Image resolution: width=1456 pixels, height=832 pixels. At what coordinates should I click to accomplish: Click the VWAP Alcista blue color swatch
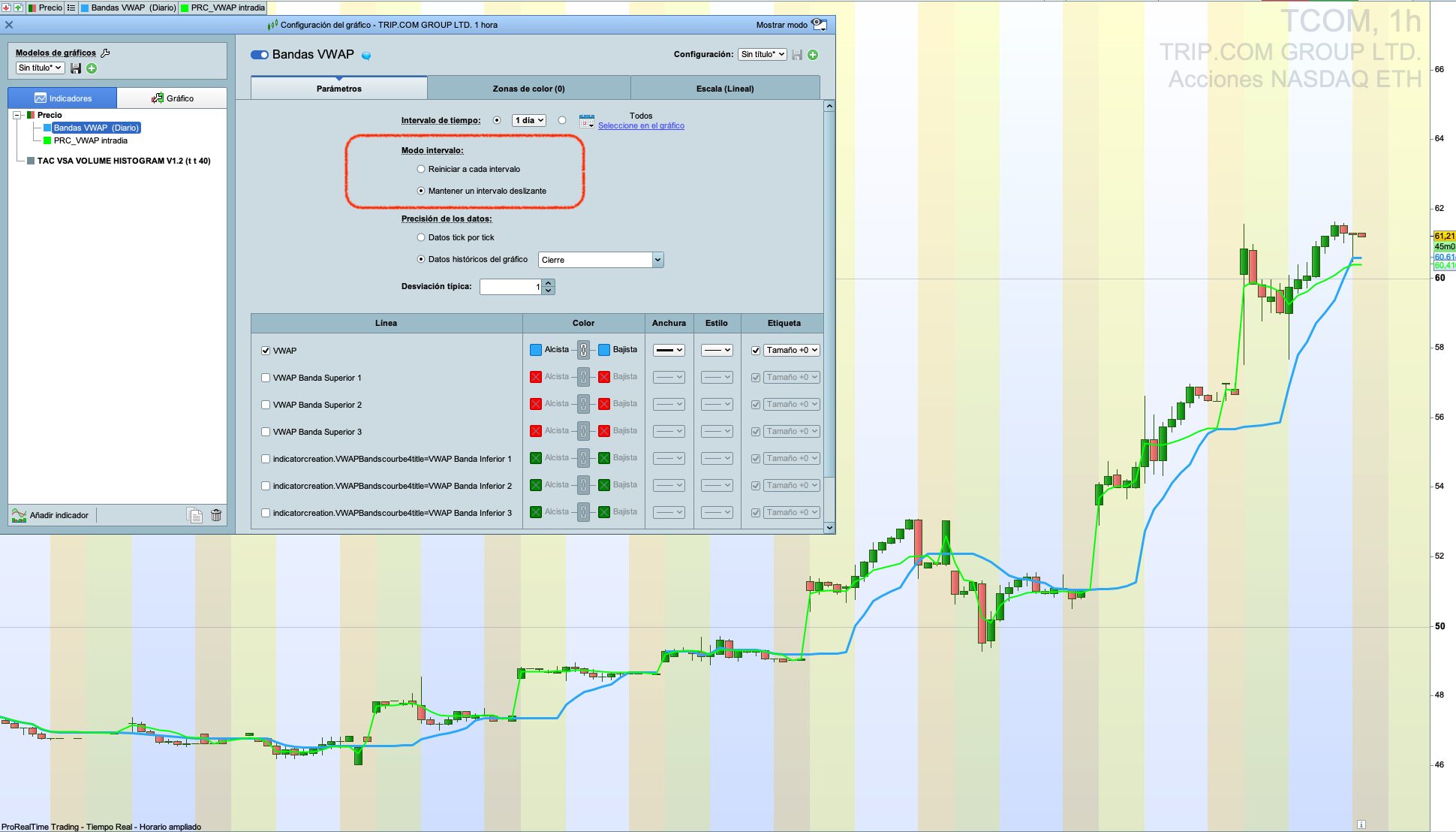[536, 350]
